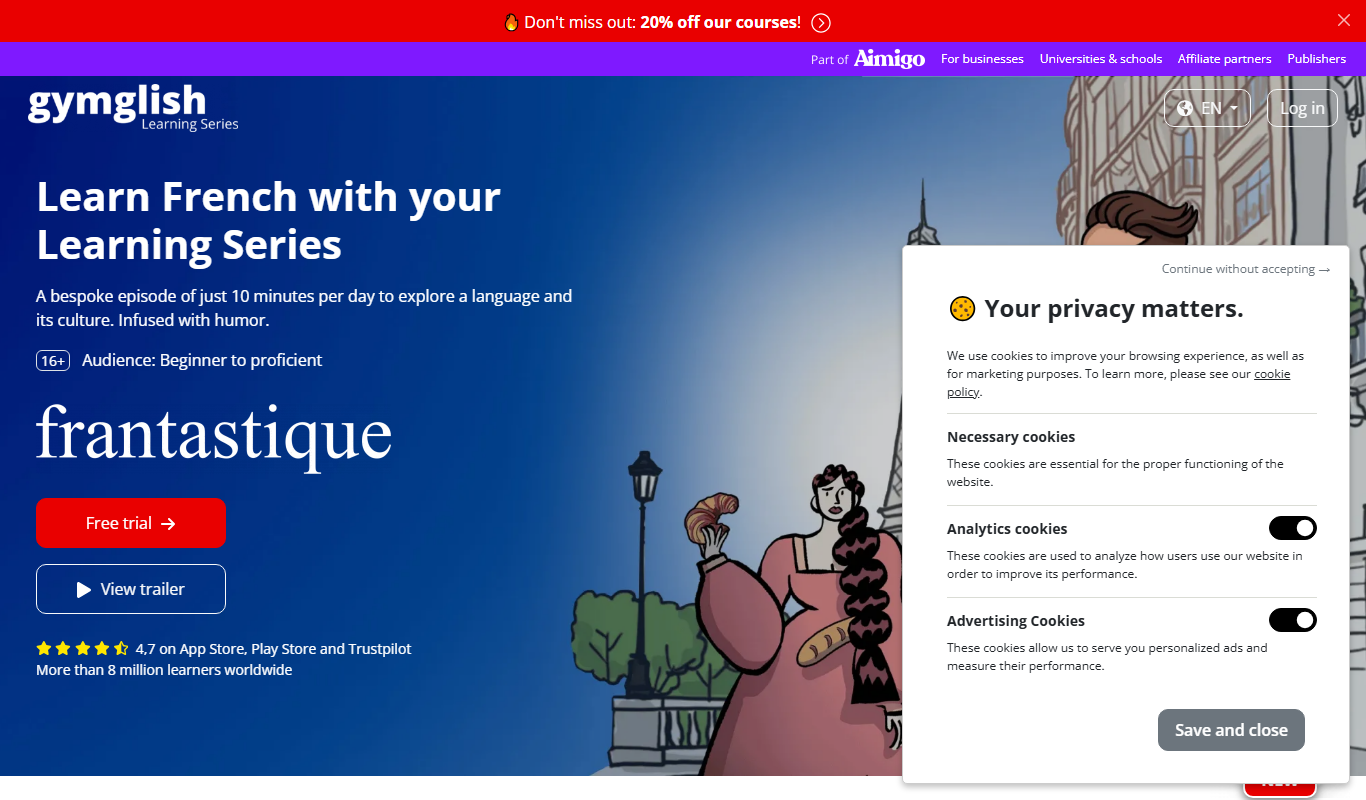This screenshot has width=1366, height=800.
Task: Click '4,7 on App Store, Play Store and Trustpilot' text
Action: (273, 648)
